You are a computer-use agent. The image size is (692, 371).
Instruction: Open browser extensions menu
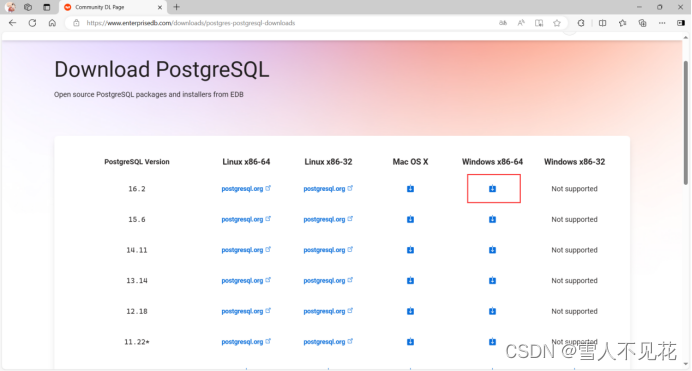point(581,23)
